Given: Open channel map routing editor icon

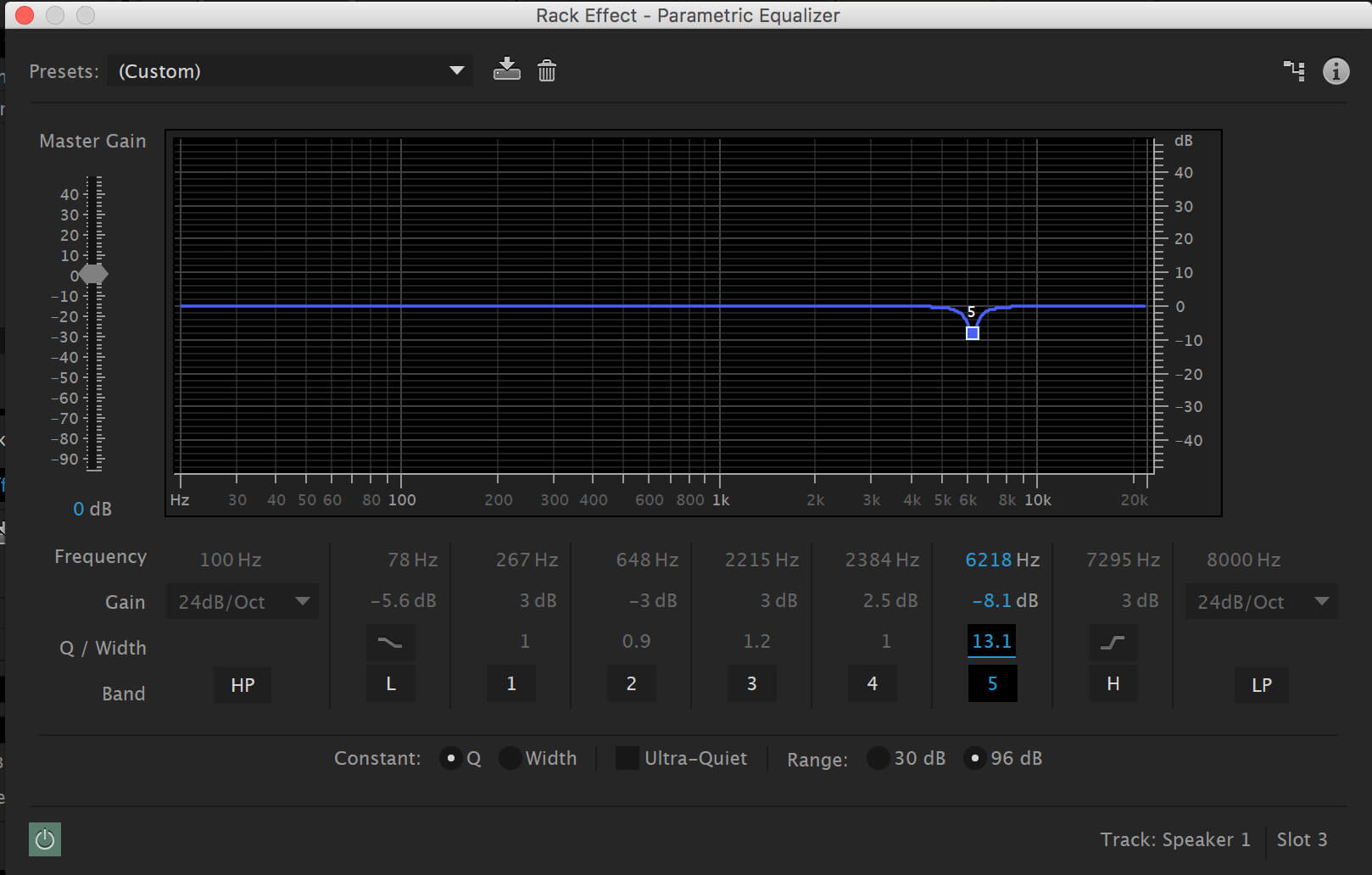Looking at the screenshot, I should click(1294, 71).
